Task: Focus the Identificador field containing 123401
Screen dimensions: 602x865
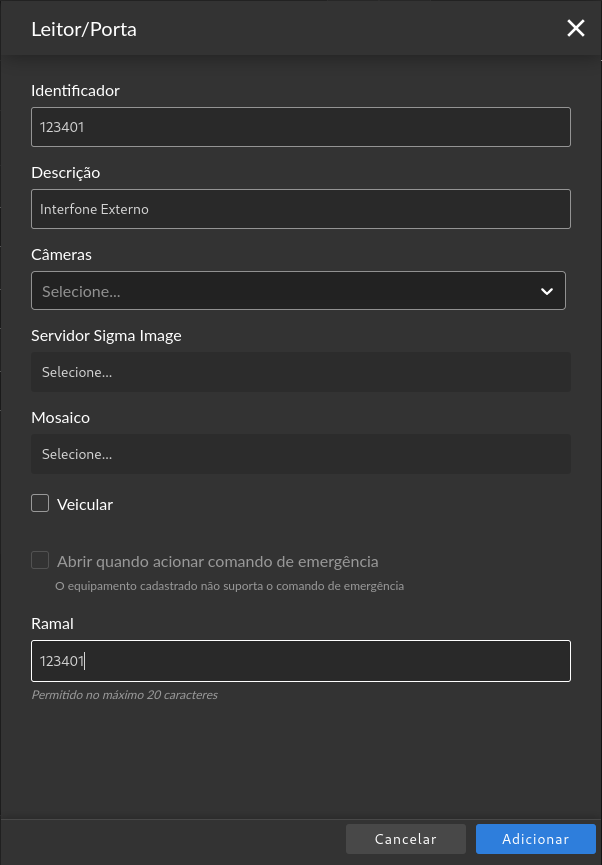Action: [301, 127]
